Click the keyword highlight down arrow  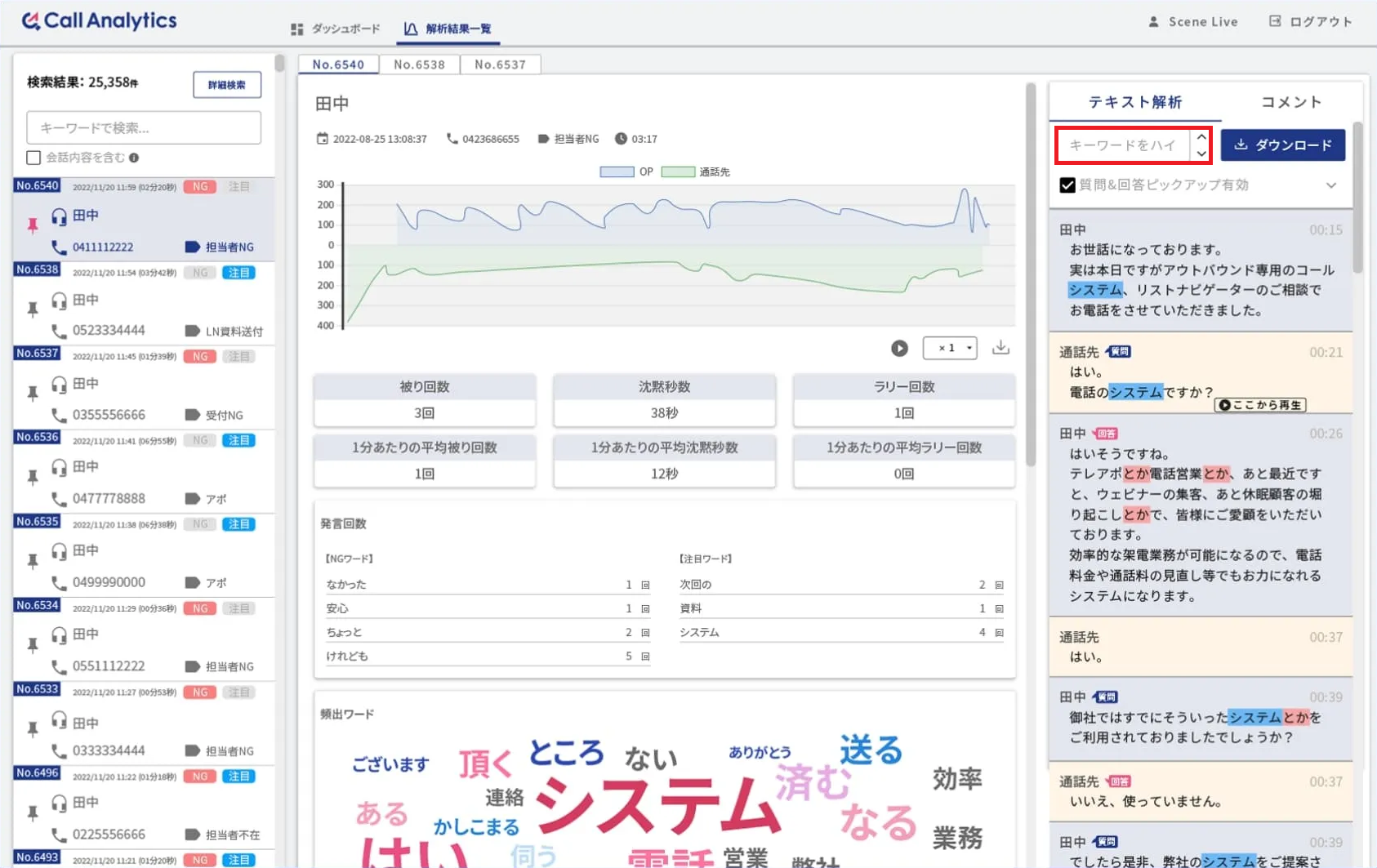coord(1201,154)
